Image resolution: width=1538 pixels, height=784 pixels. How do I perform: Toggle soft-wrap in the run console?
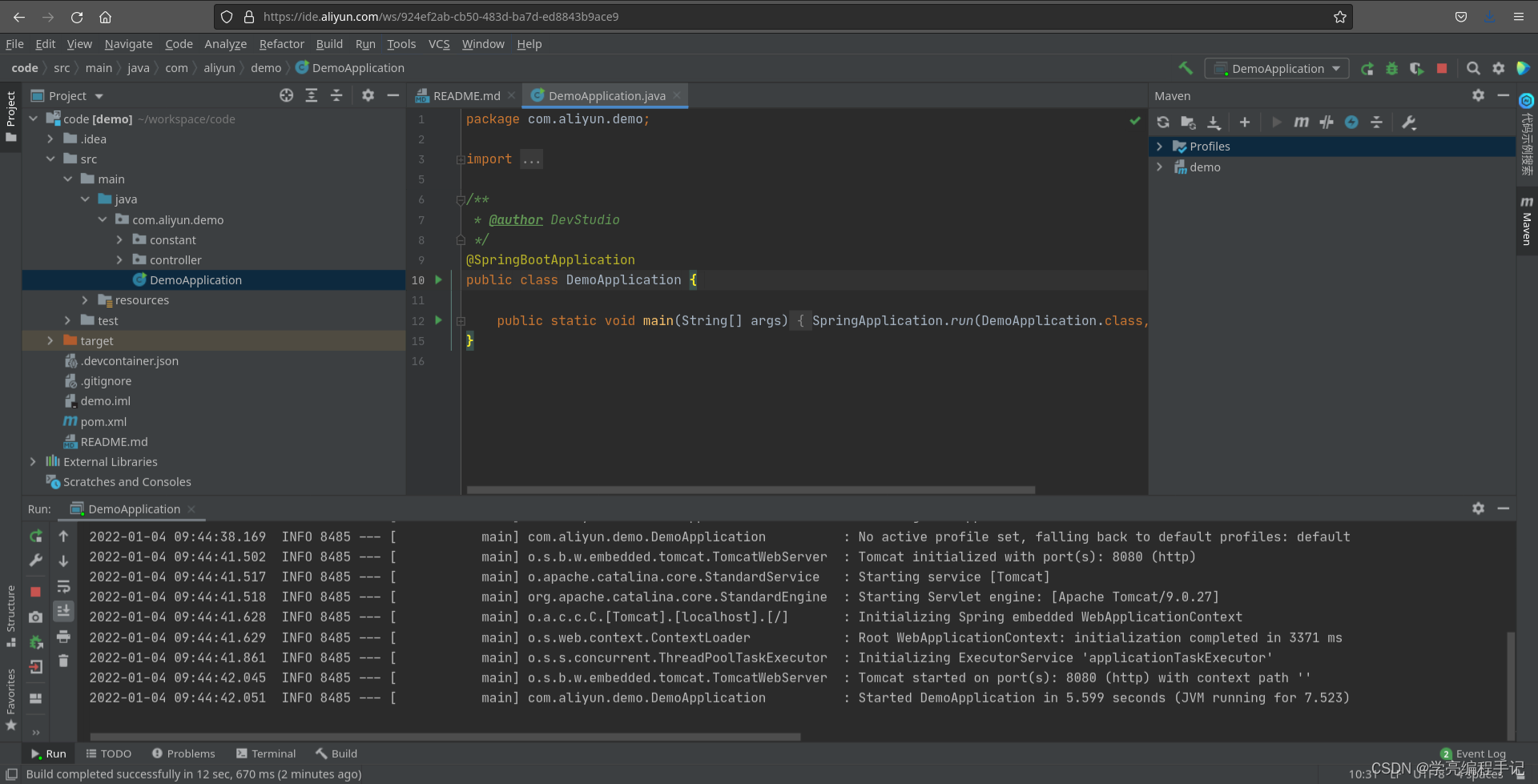pyautogui.click(x=64, y=587)
